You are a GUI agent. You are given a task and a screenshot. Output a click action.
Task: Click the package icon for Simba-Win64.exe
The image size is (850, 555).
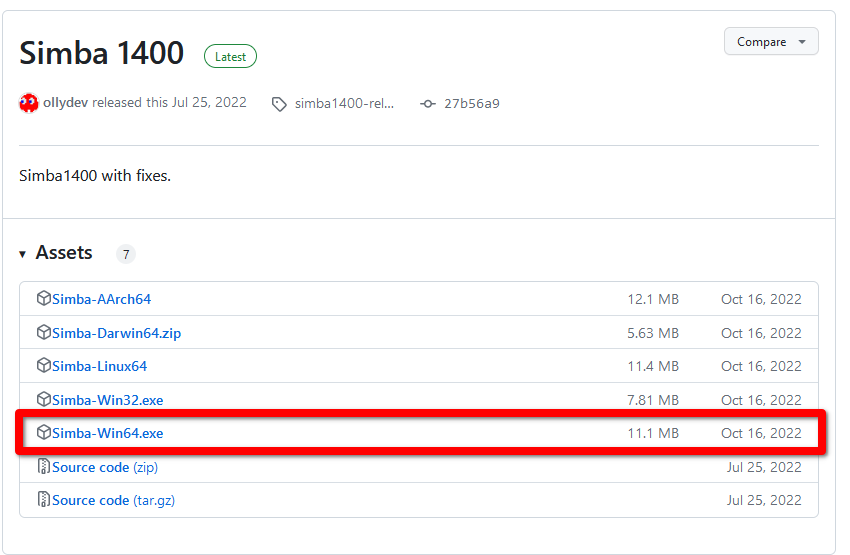43,432
